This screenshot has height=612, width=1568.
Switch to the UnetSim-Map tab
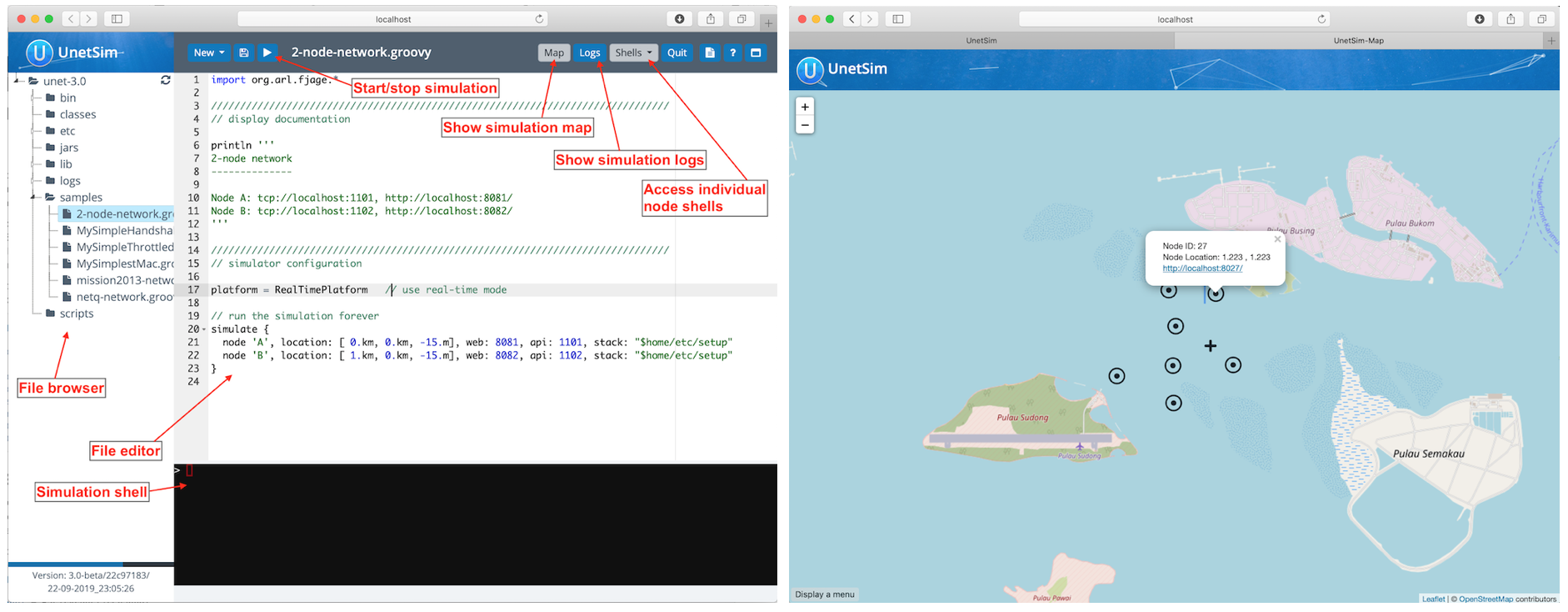coord(1358,40)
